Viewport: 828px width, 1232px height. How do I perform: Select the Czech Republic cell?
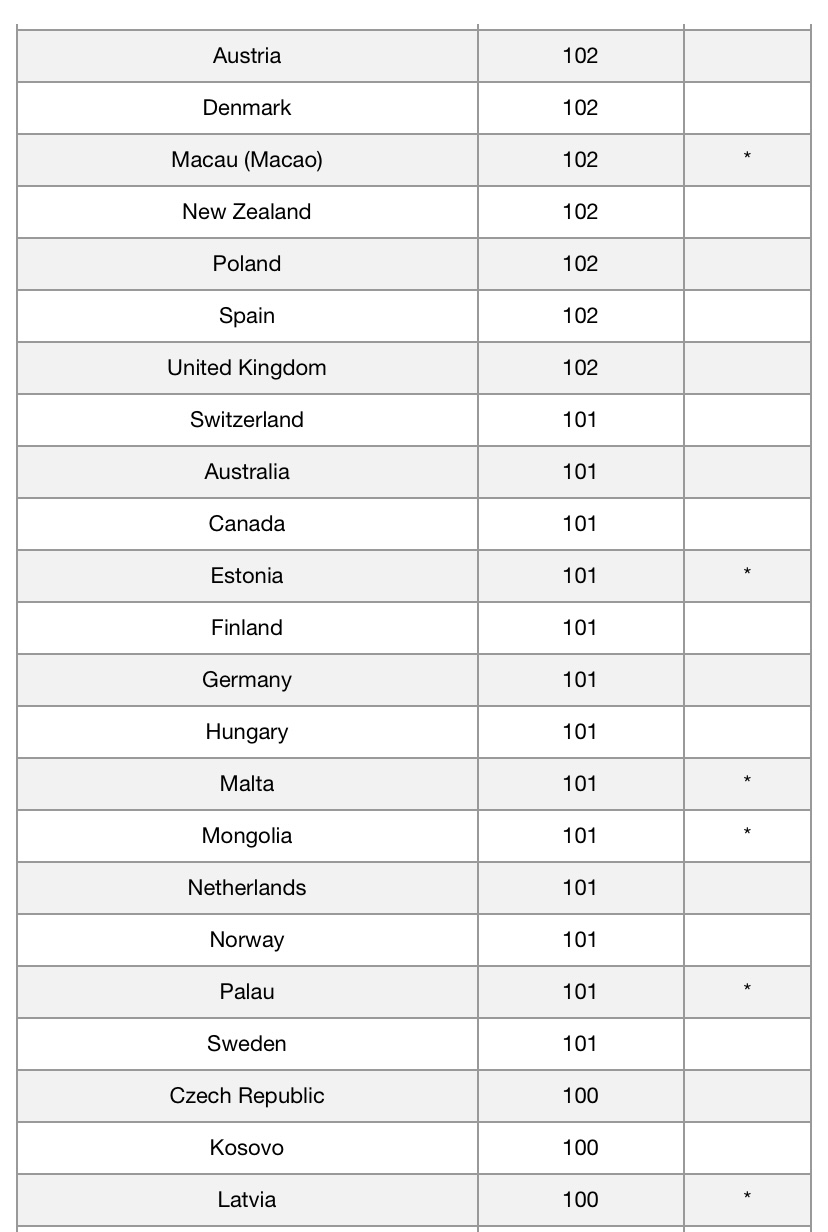coord(247,1096)
